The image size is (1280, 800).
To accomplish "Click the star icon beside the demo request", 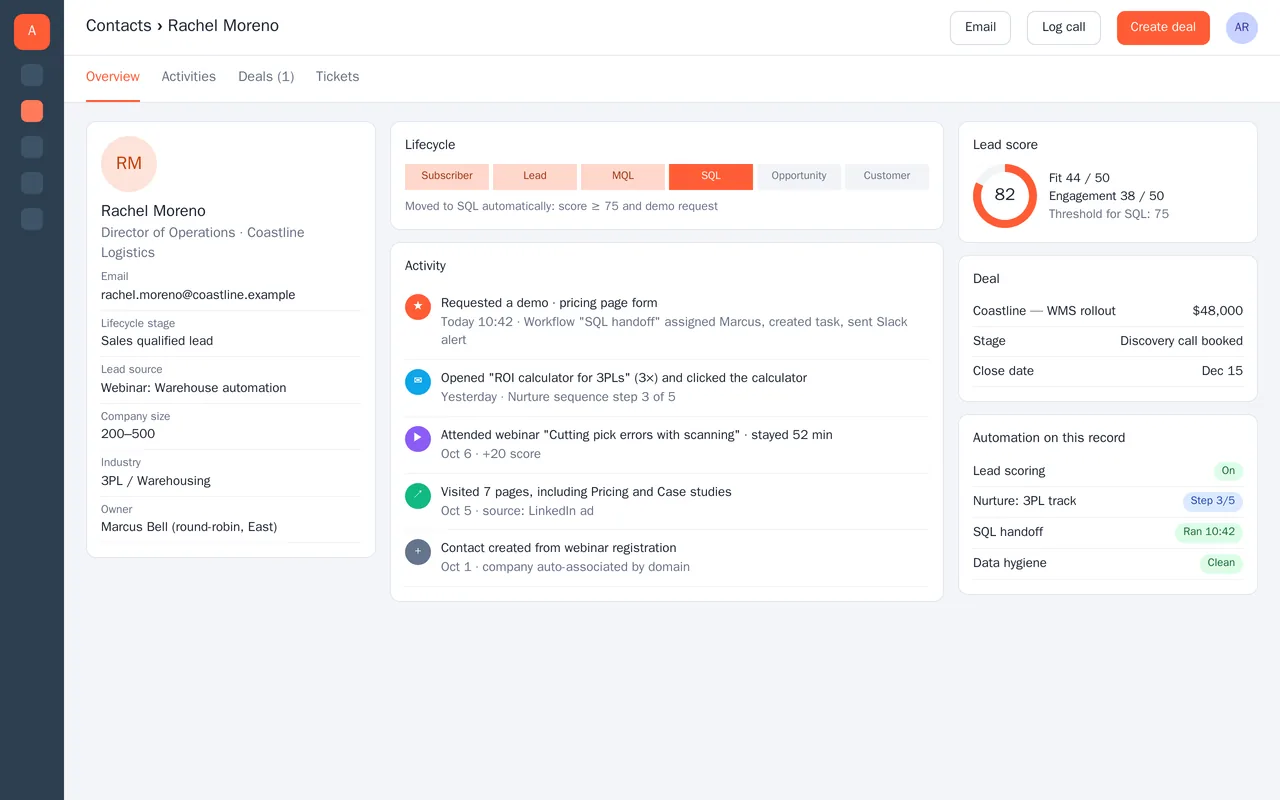I will click(x=418, y=307).
